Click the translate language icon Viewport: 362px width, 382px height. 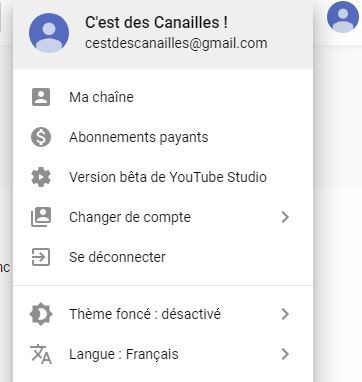(41, 354)
